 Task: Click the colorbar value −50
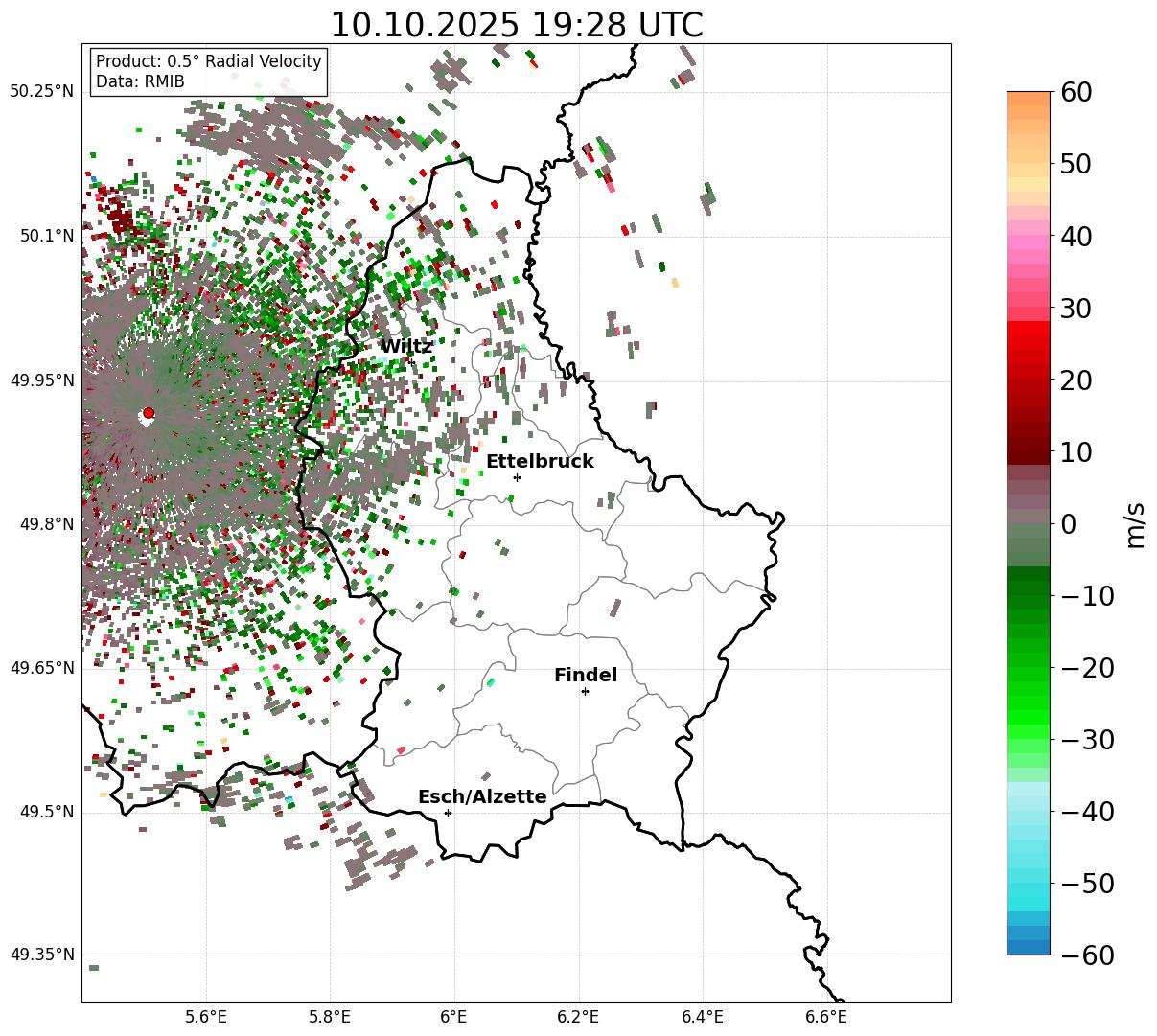click(x=1087, y=884)
